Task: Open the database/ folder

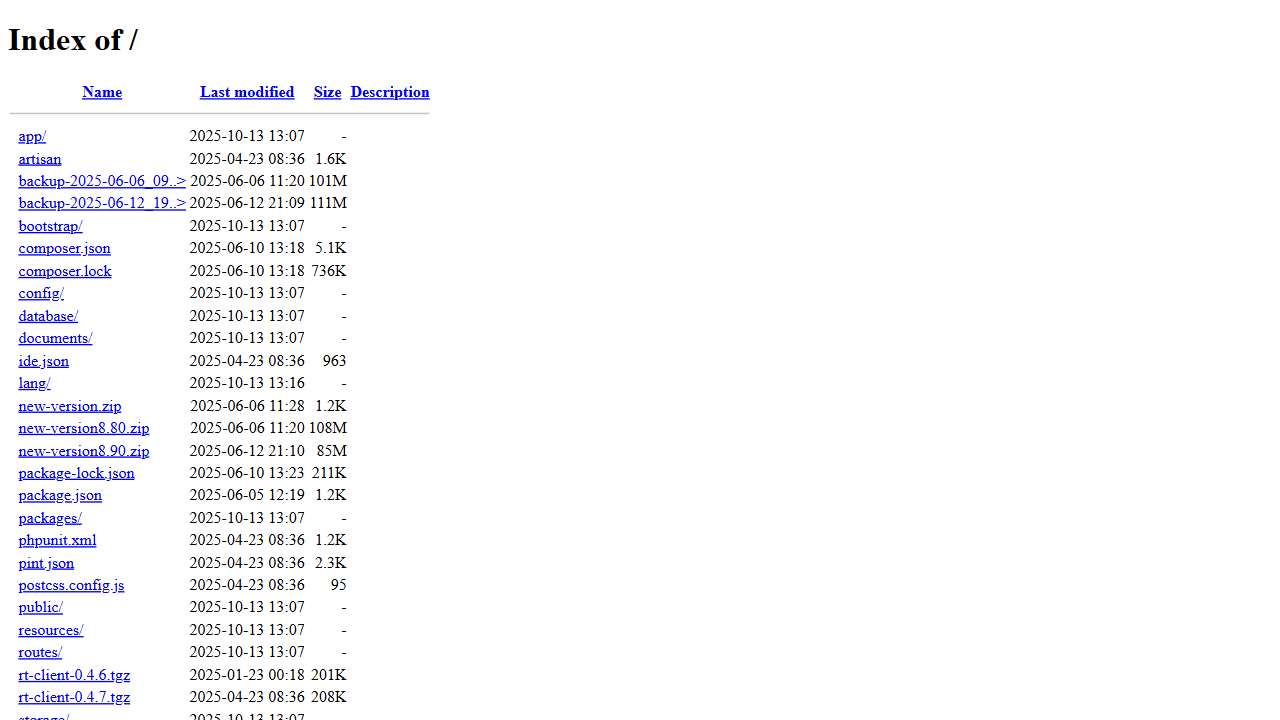Action: pos(48,316)
